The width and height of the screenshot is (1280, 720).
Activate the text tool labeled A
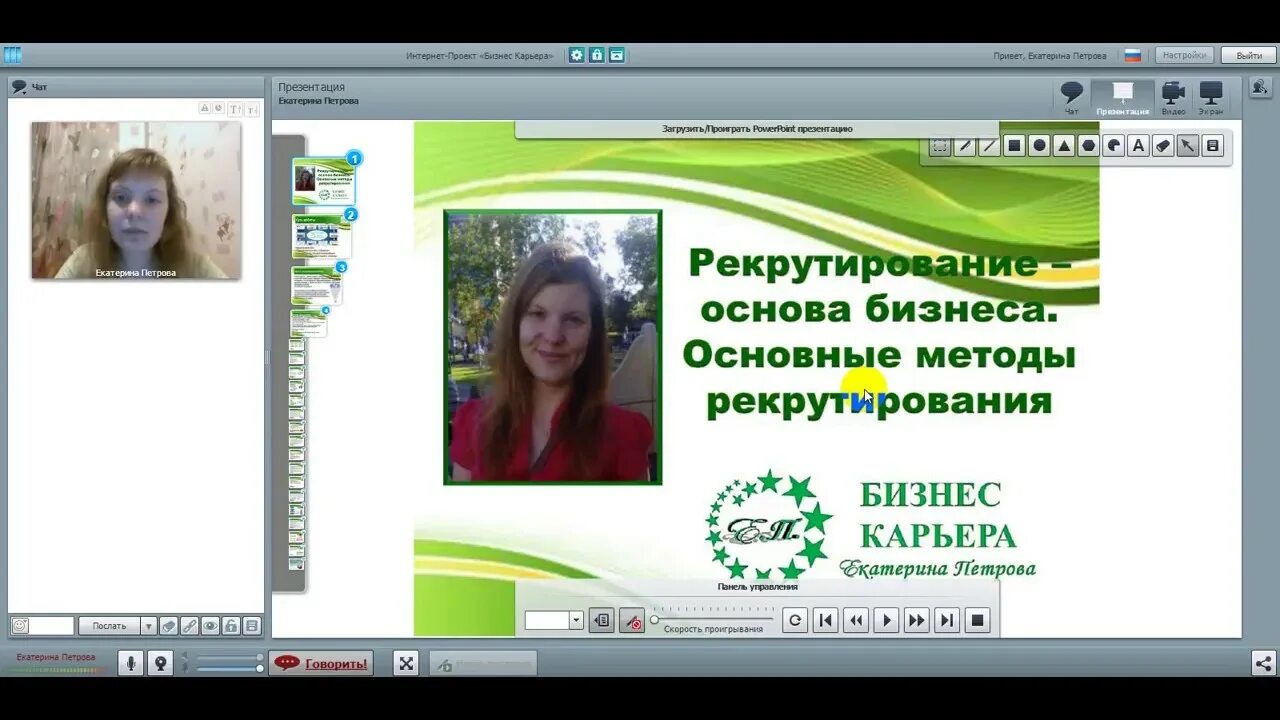point(1138,146)
